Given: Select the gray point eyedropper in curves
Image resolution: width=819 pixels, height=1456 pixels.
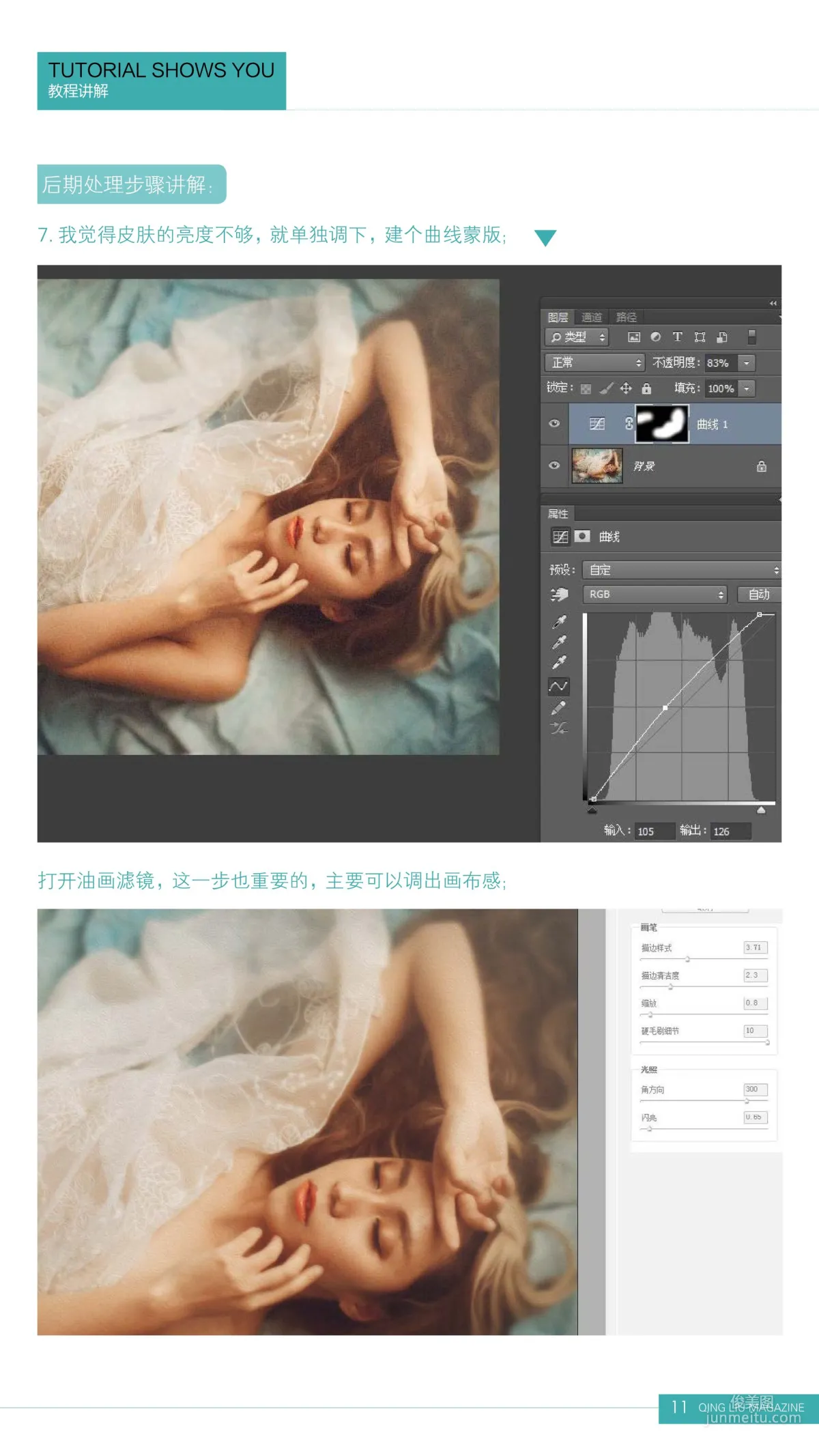Looking at the screenshot, I should (559, 642).
